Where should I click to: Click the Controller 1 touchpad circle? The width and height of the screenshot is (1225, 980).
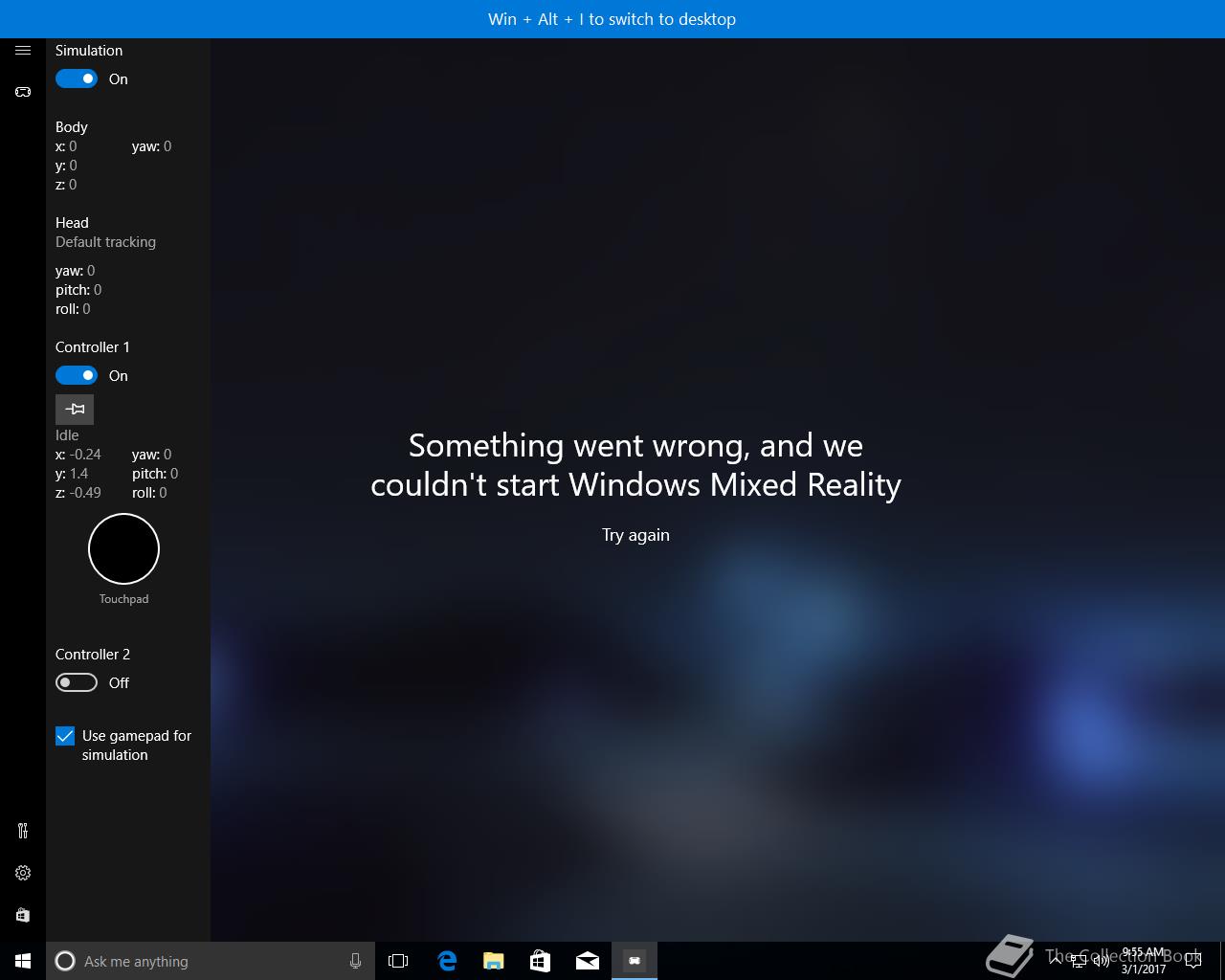[123, 549]
